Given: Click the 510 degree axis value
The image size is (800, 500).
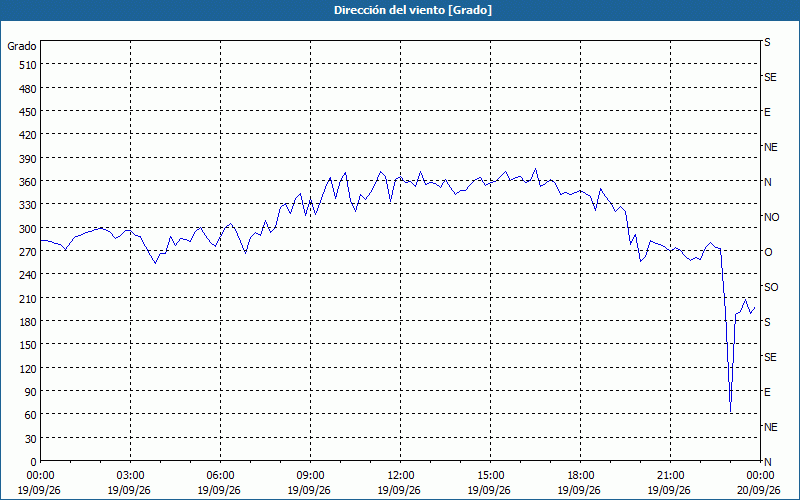Looking at the screenshot, I should (x=29, y=65).
